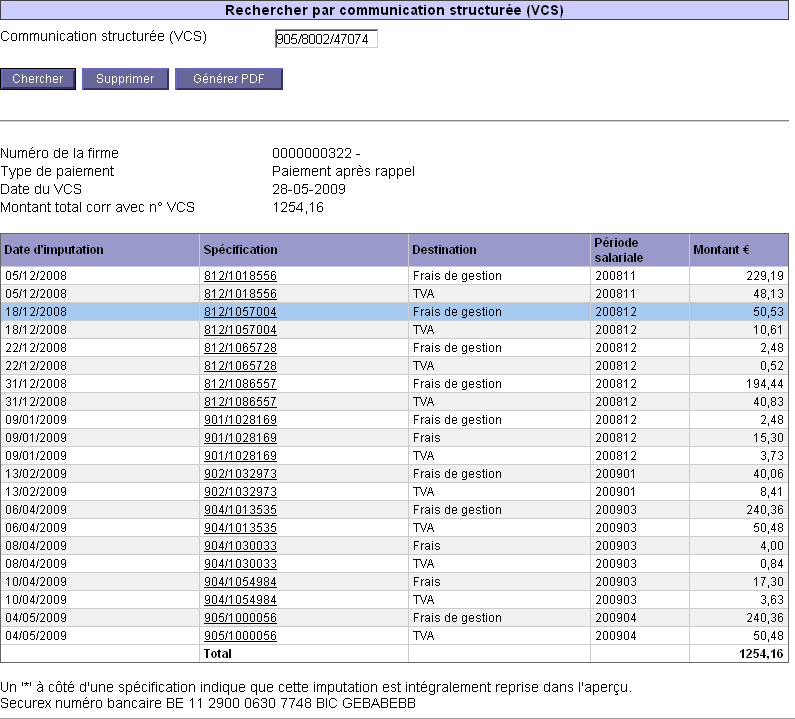Select the total amount 1254,16 in Total row
This screenshot has height=719, width=795.
761,654
